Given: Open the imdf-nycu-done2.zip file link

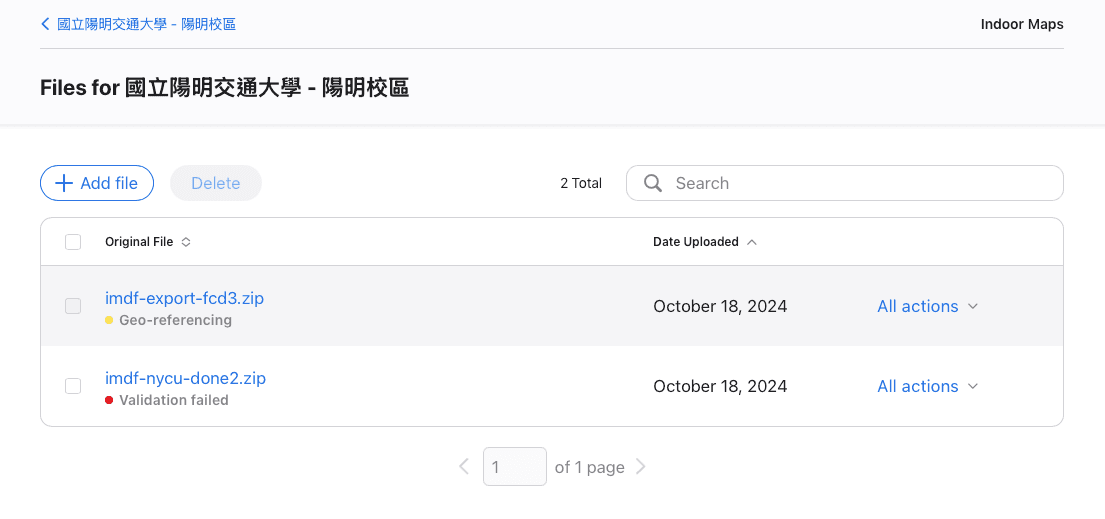Looking at the screenshot, I should 185,378.
